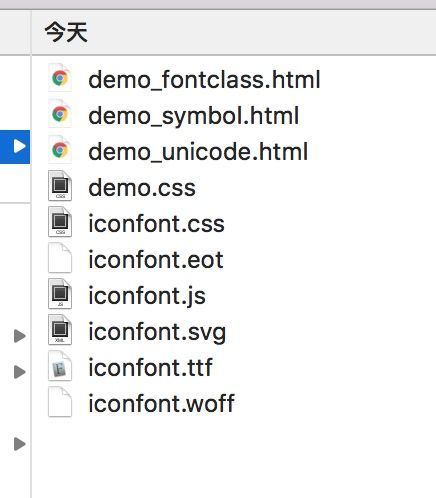This screenshot has height=498, width=436.
Task: Click the font file icon for iconfont.ttf
Action: point(60,366)
